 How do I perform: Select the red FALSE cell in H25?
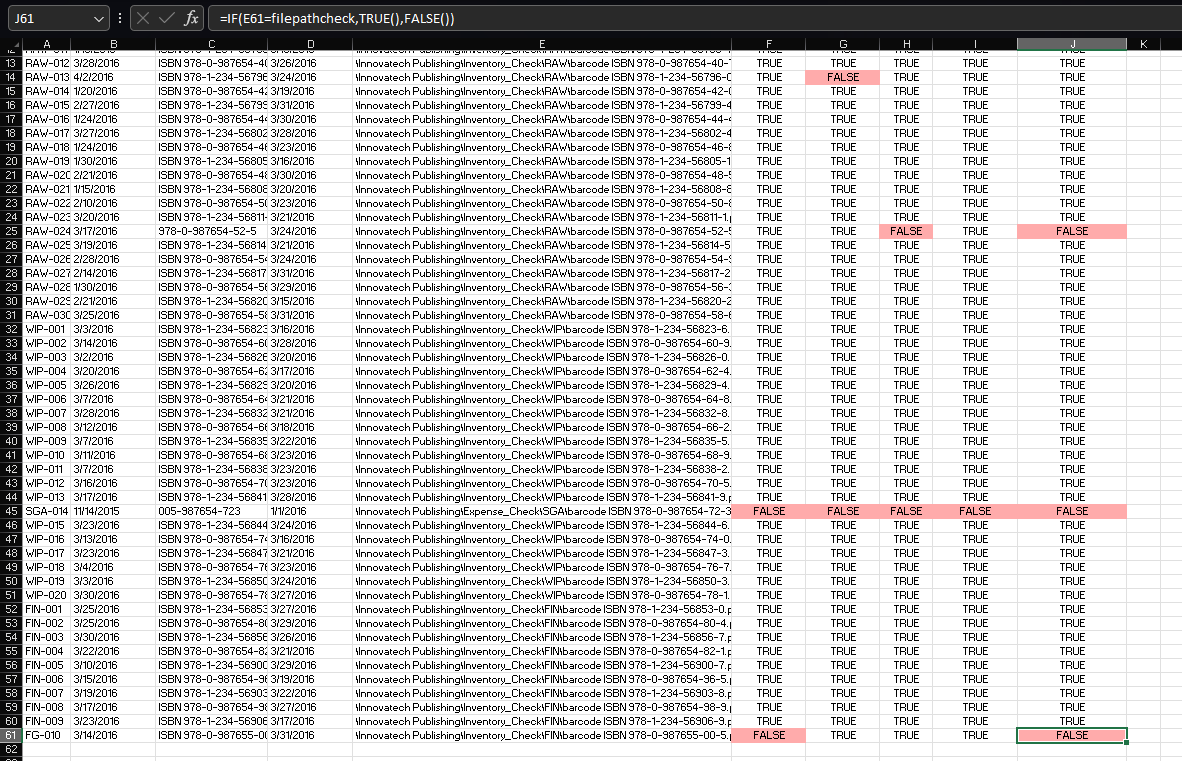click(906, 231)
